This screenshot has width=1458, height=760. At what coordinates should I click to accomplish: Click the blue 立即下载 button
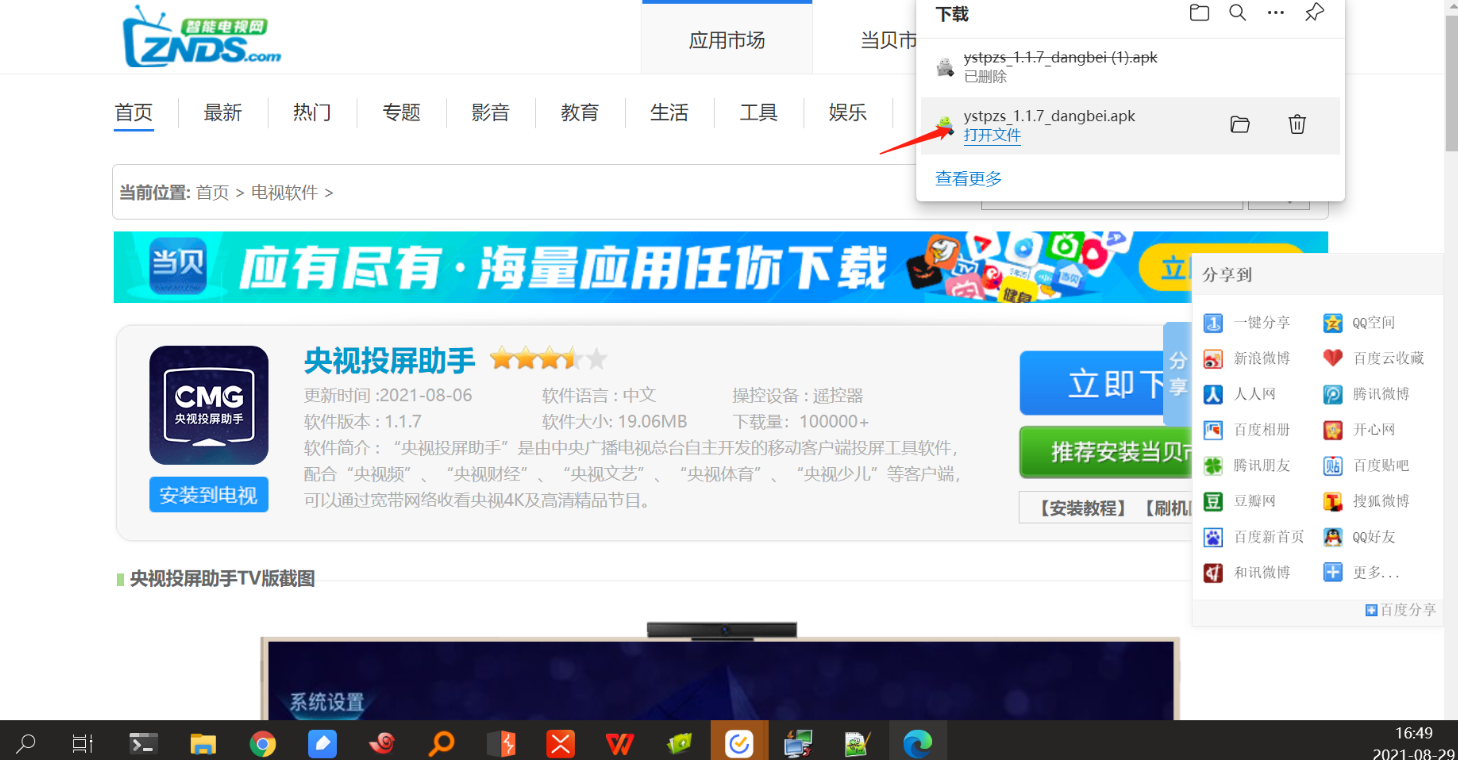click(1093, 383)
